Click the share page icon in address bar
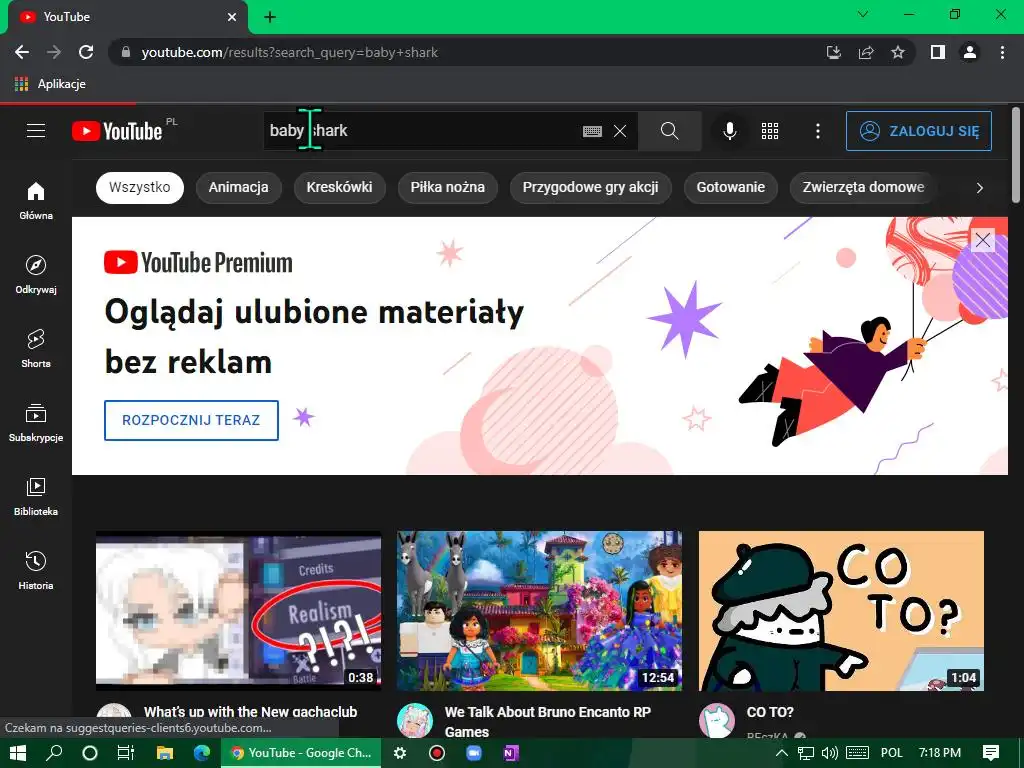Screen dimensions: 1024x768 [866, 52]
